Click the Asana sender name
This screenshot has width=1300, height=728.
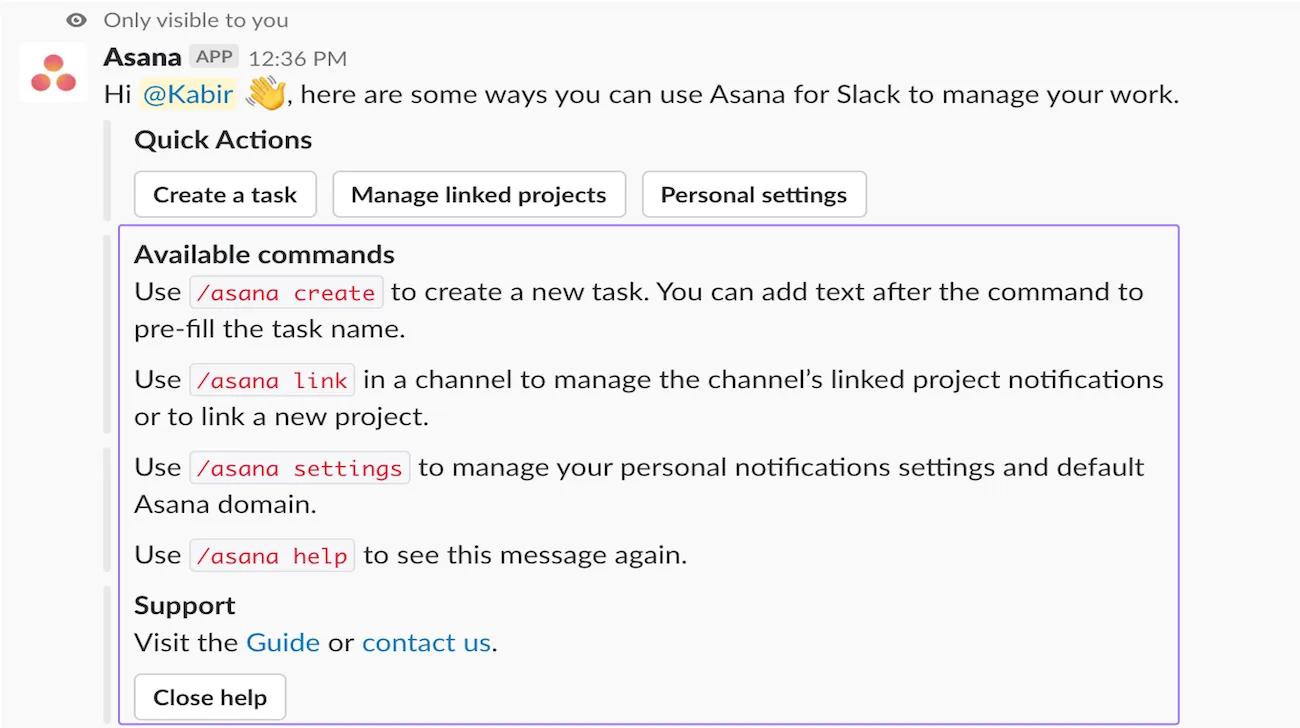[x=141, y=56]
